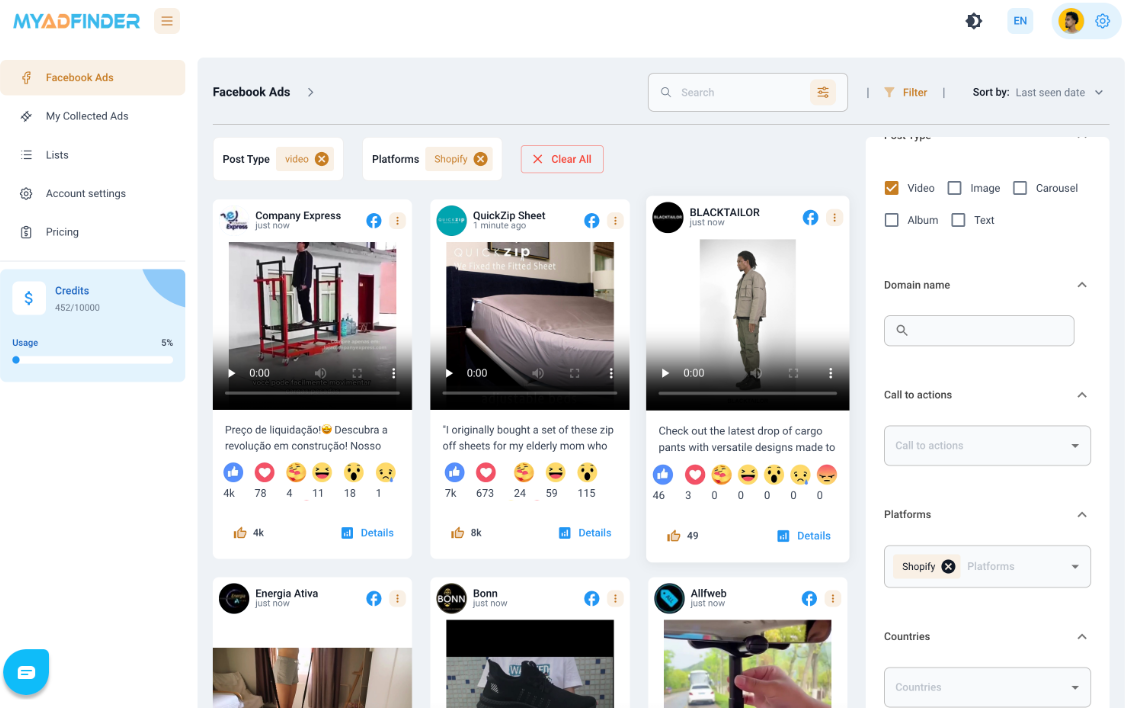Check the Album post type checkbox
Screen dimensions: 1131x708
(892, 220)
